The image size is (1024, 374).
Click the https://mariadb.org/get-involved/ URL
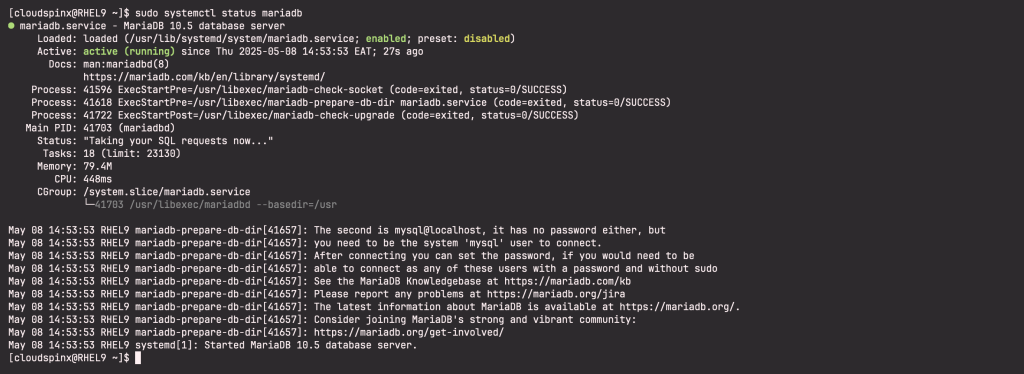409,332
